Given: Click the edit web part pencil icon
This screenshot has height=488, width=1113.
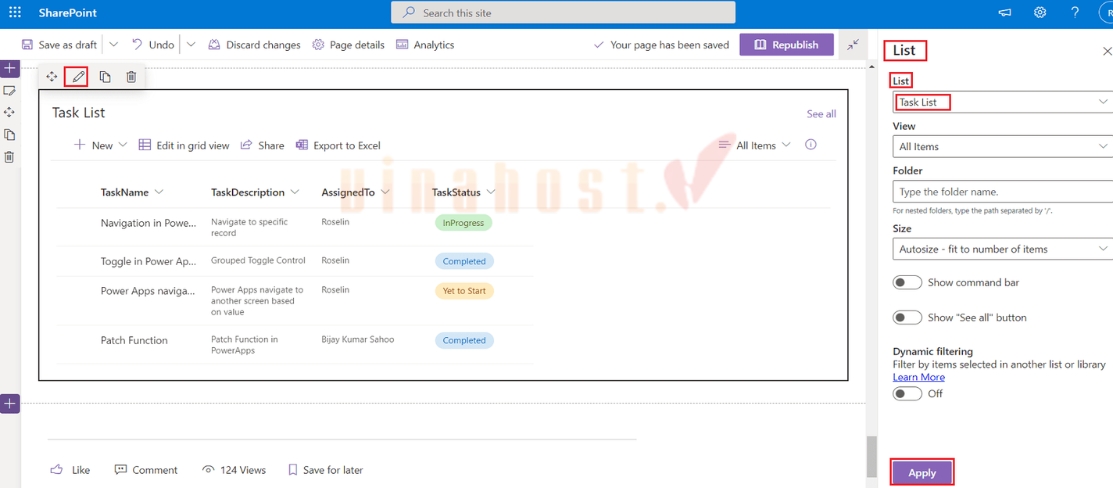Looking at the screenshot, I should (77, 76).
